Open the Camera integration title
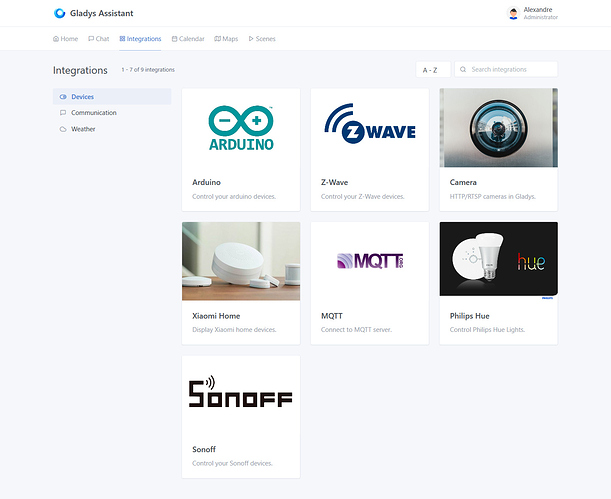The width and height of the screenshot is (611, 499). coord(463,182)
